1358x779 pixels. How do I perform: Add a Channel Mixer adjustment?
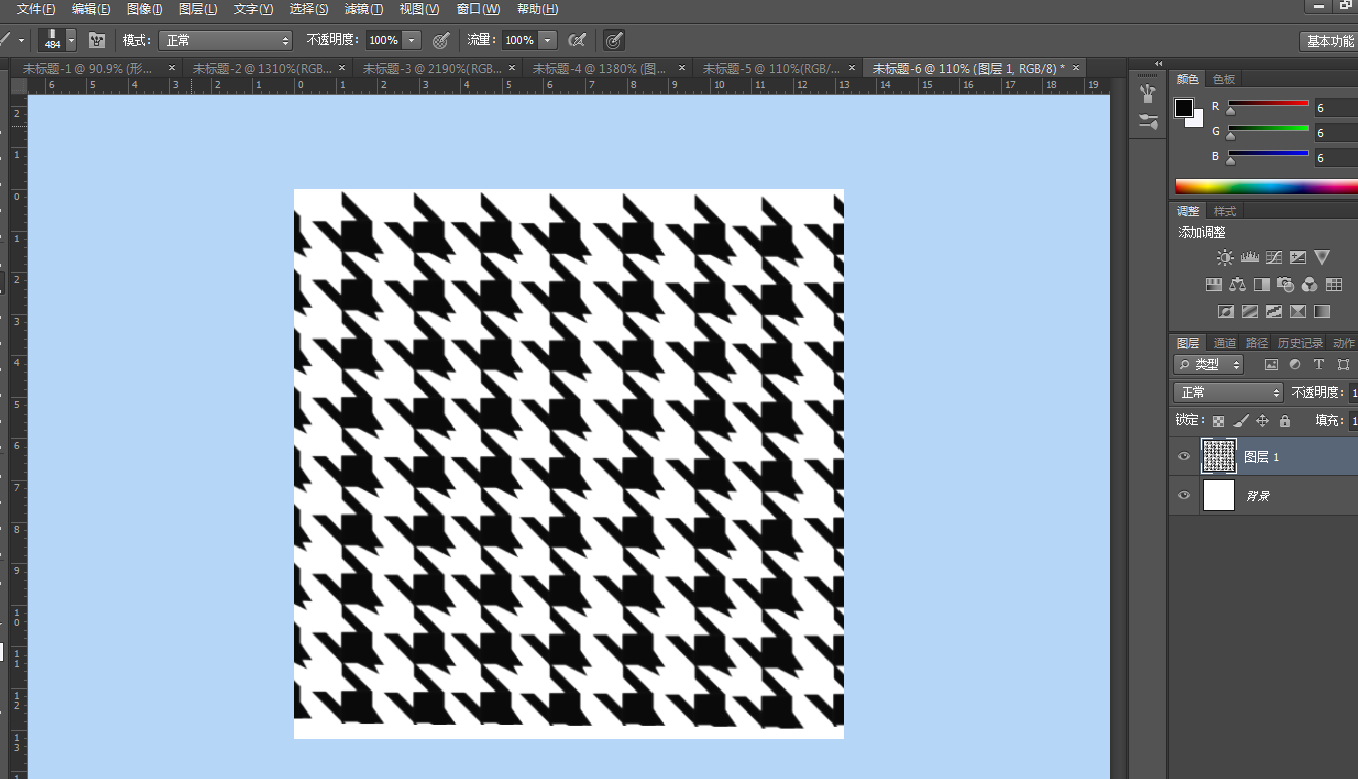[x=1310, y=285]
